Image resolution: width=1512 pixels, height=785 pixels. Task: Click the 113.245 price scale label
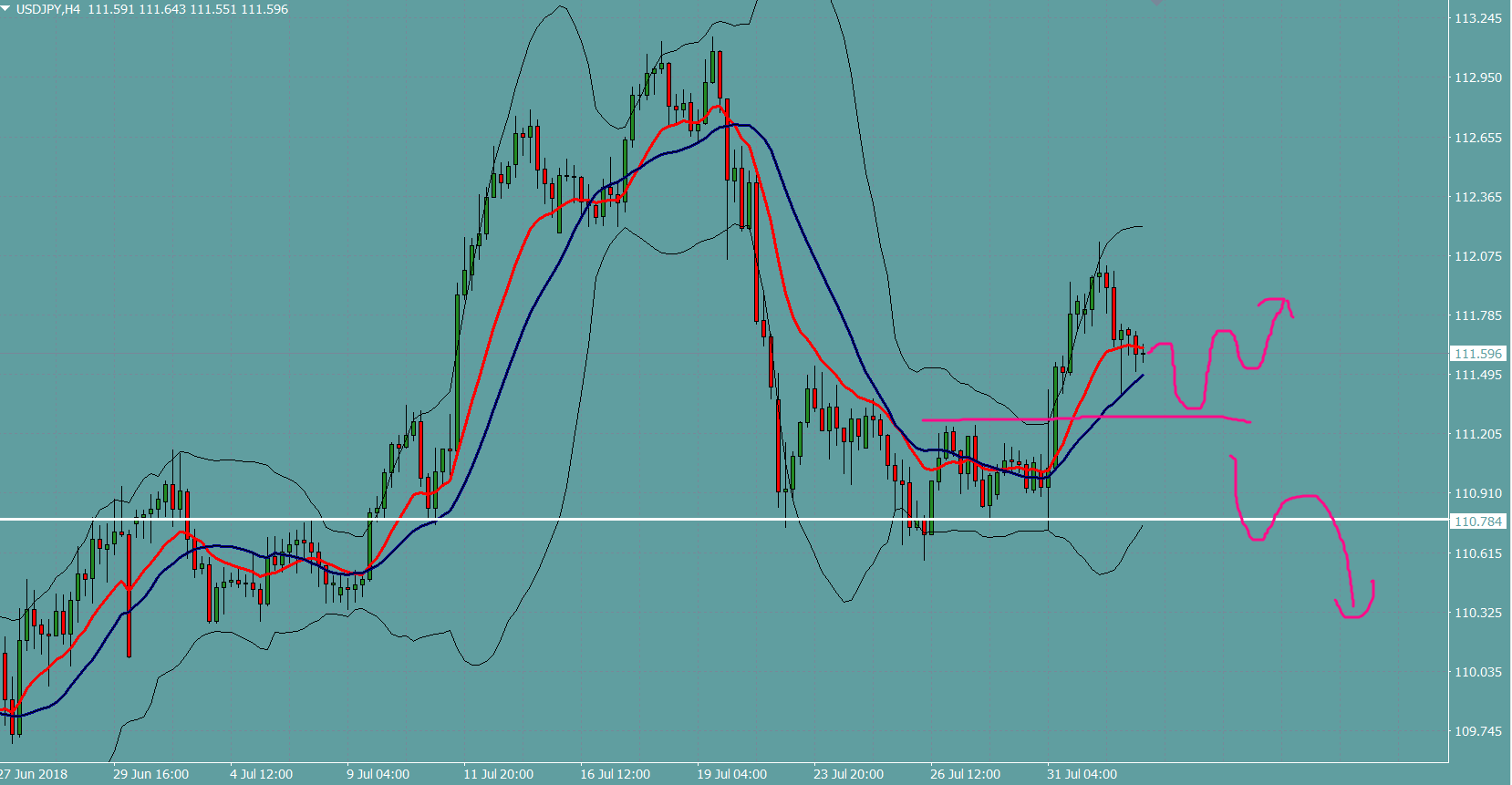(1477, 18)
